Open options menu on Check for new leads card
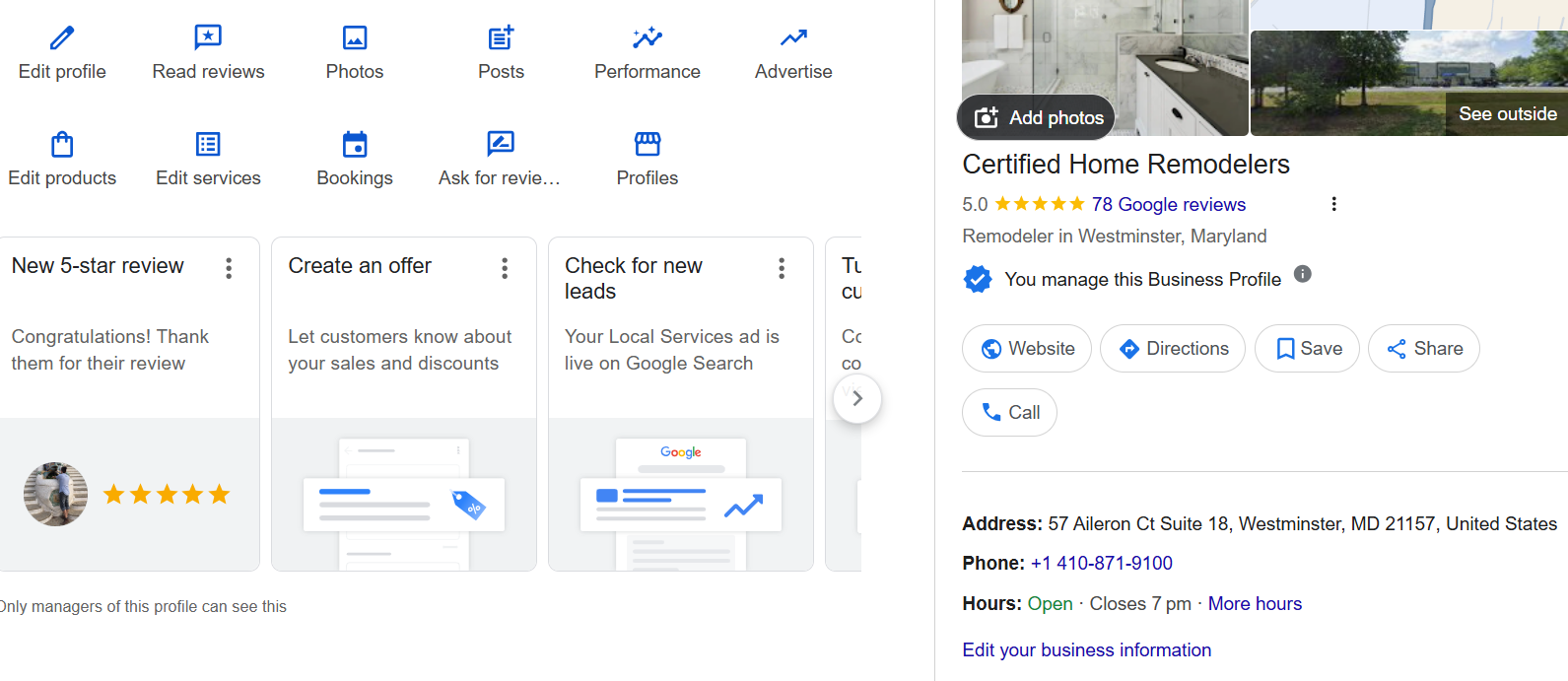This screenshot has width=1568, height=681. click(782, 268)
